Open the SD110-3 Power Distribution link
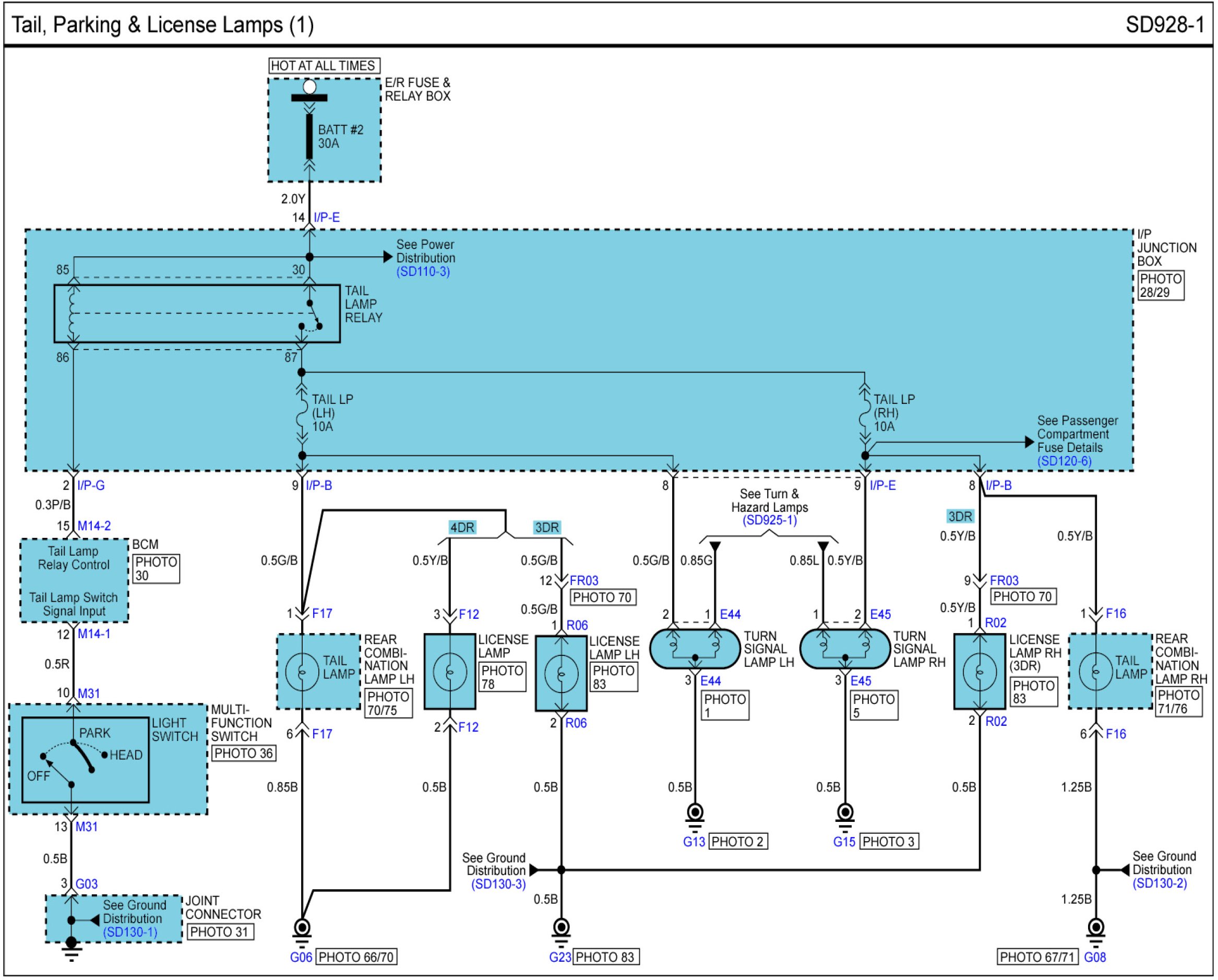Viewport: 1218px width, 980px height. click(x=423, y=272)
